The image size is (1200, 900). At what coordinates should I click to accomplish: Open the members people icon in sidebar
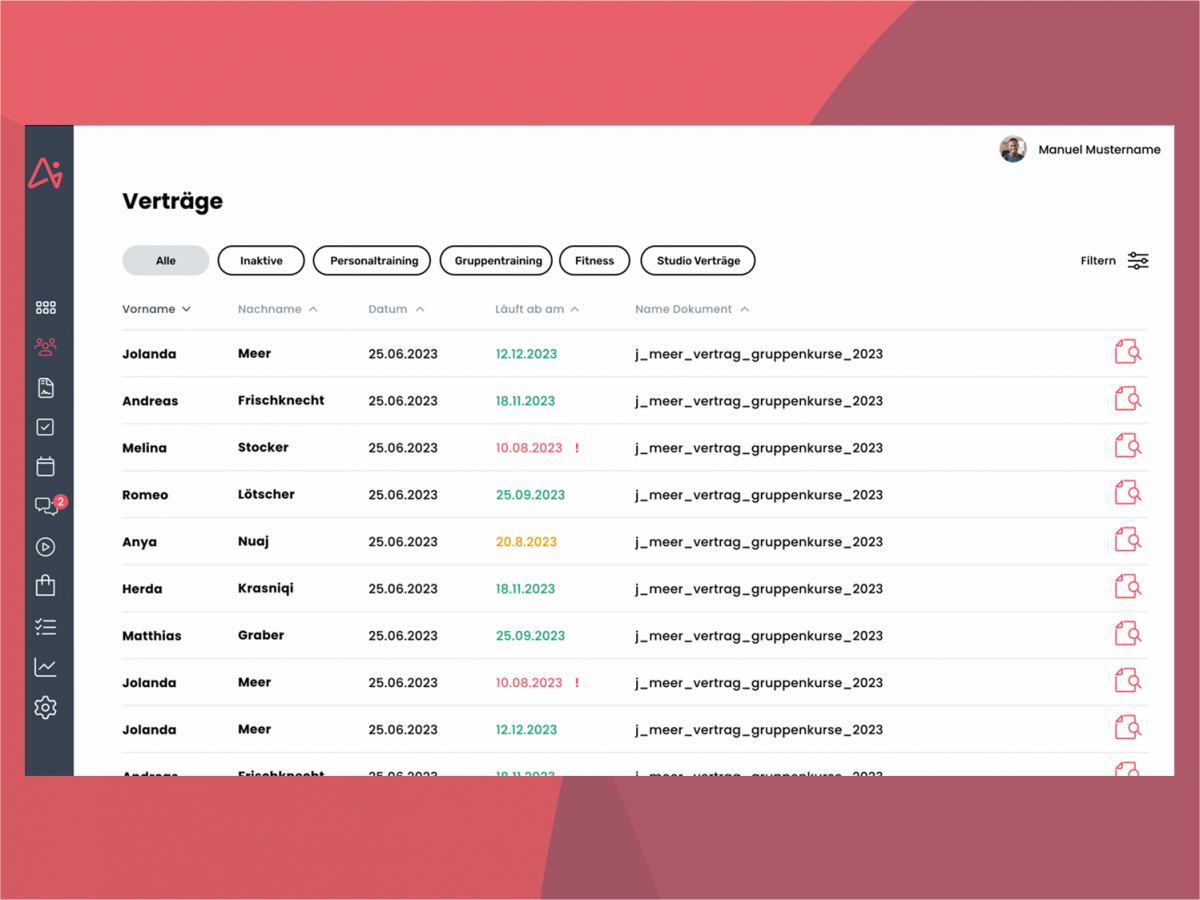tap(46, 347)
